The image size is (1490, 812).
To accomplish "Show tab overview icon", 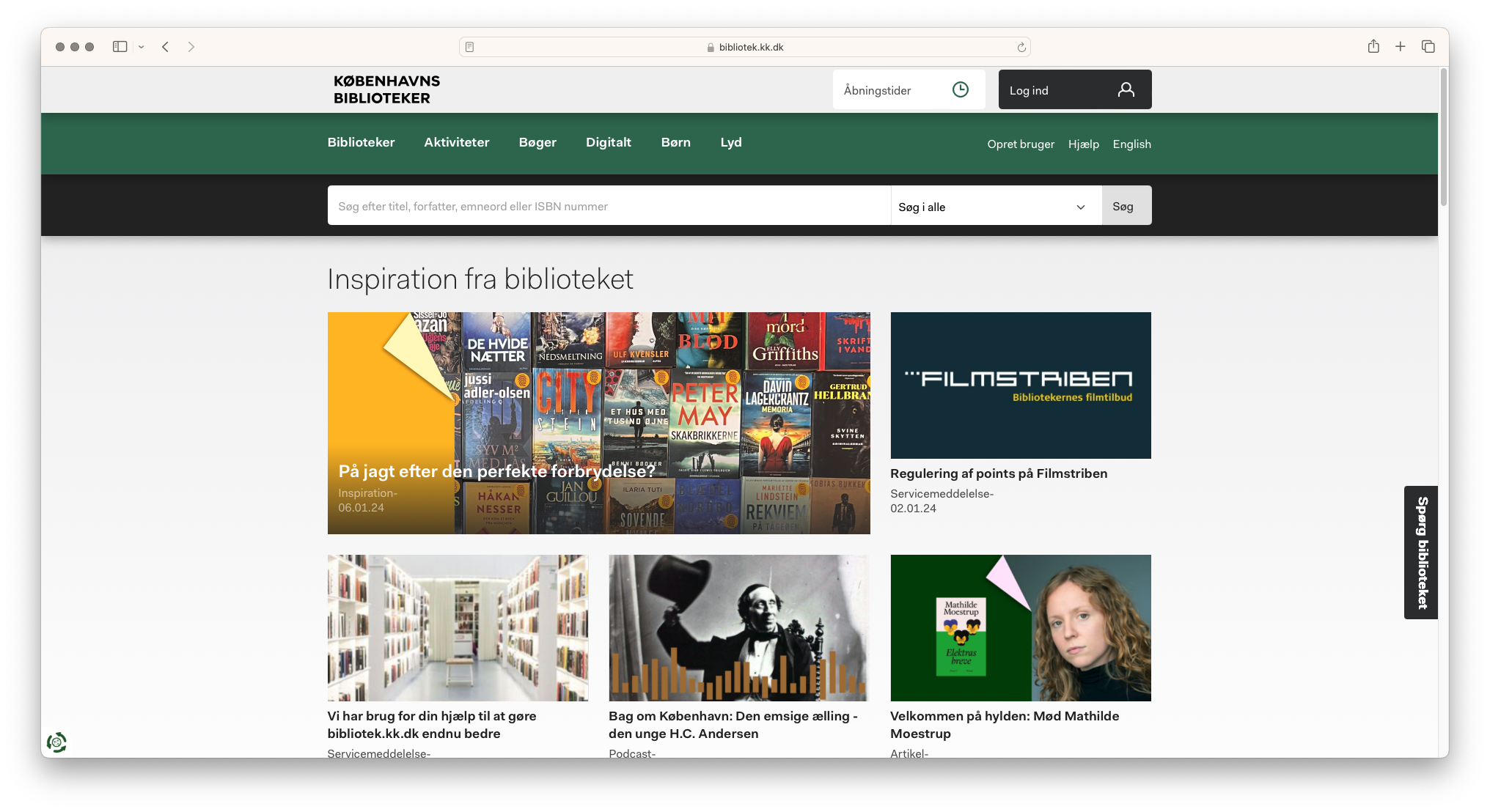I will 1428,47.
